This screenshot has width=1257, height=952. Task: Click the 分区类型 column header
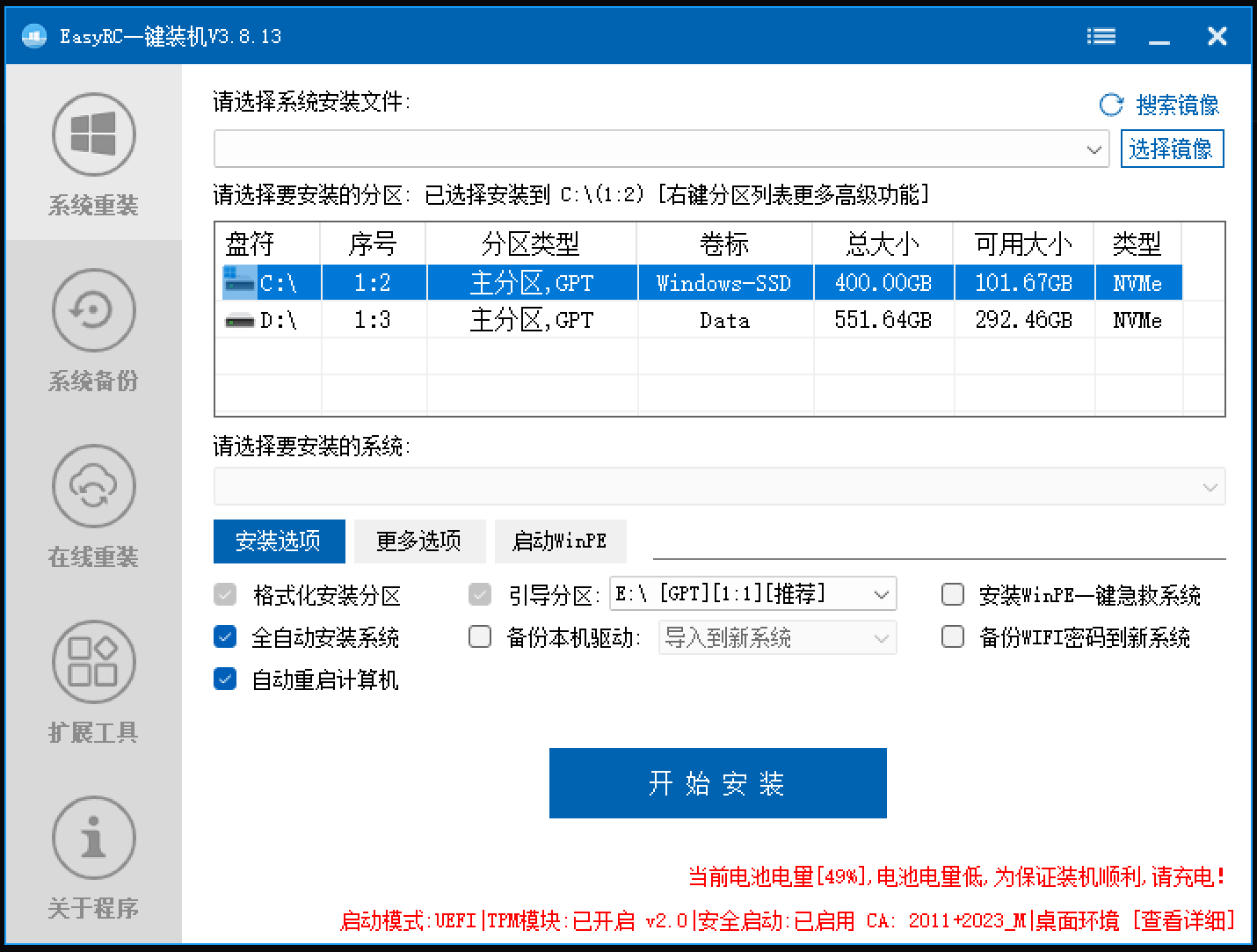(532, 243)
